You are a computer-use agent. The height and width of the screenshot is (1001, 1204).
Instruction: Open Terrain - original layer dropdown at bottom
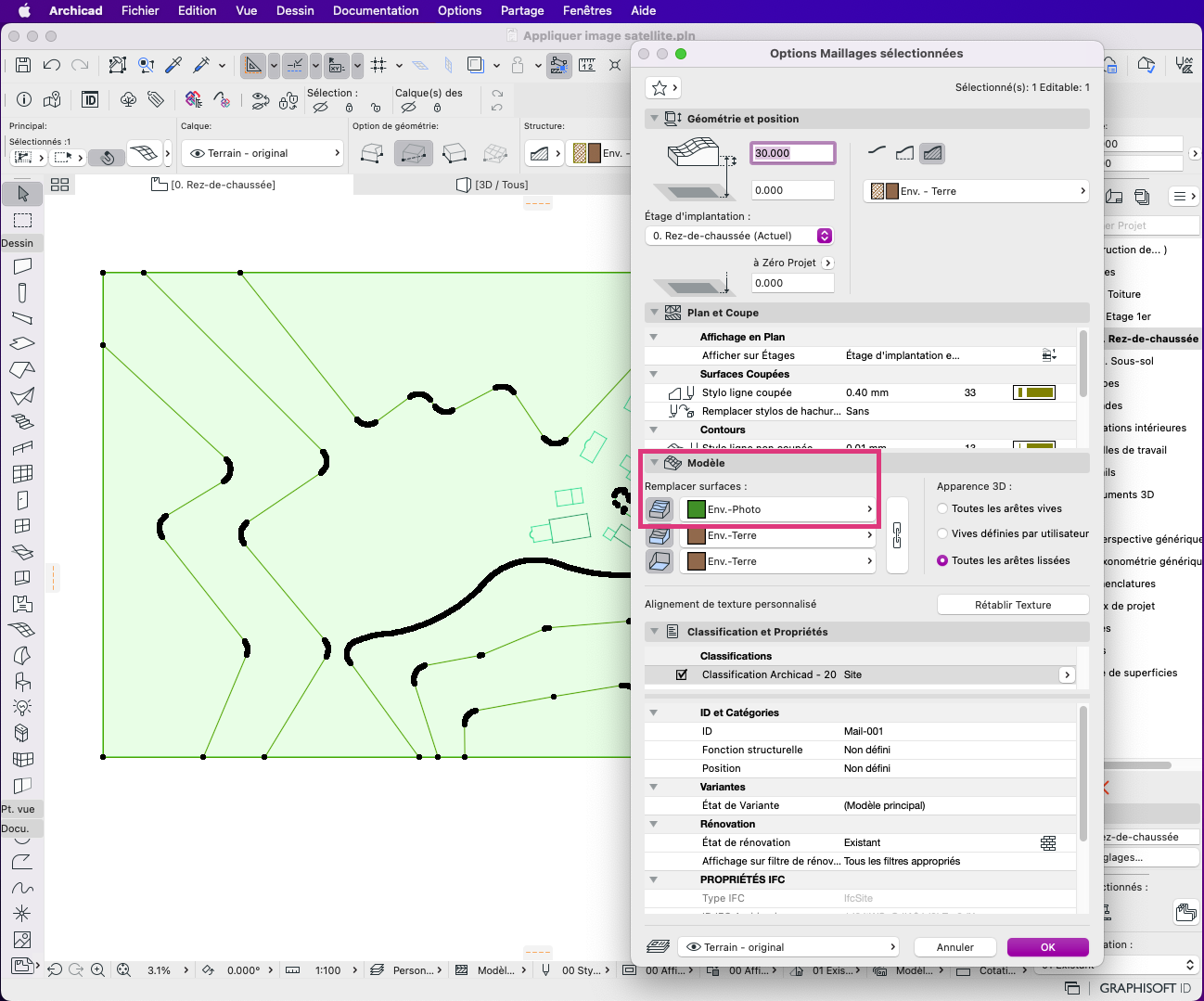tap(789, 947)
